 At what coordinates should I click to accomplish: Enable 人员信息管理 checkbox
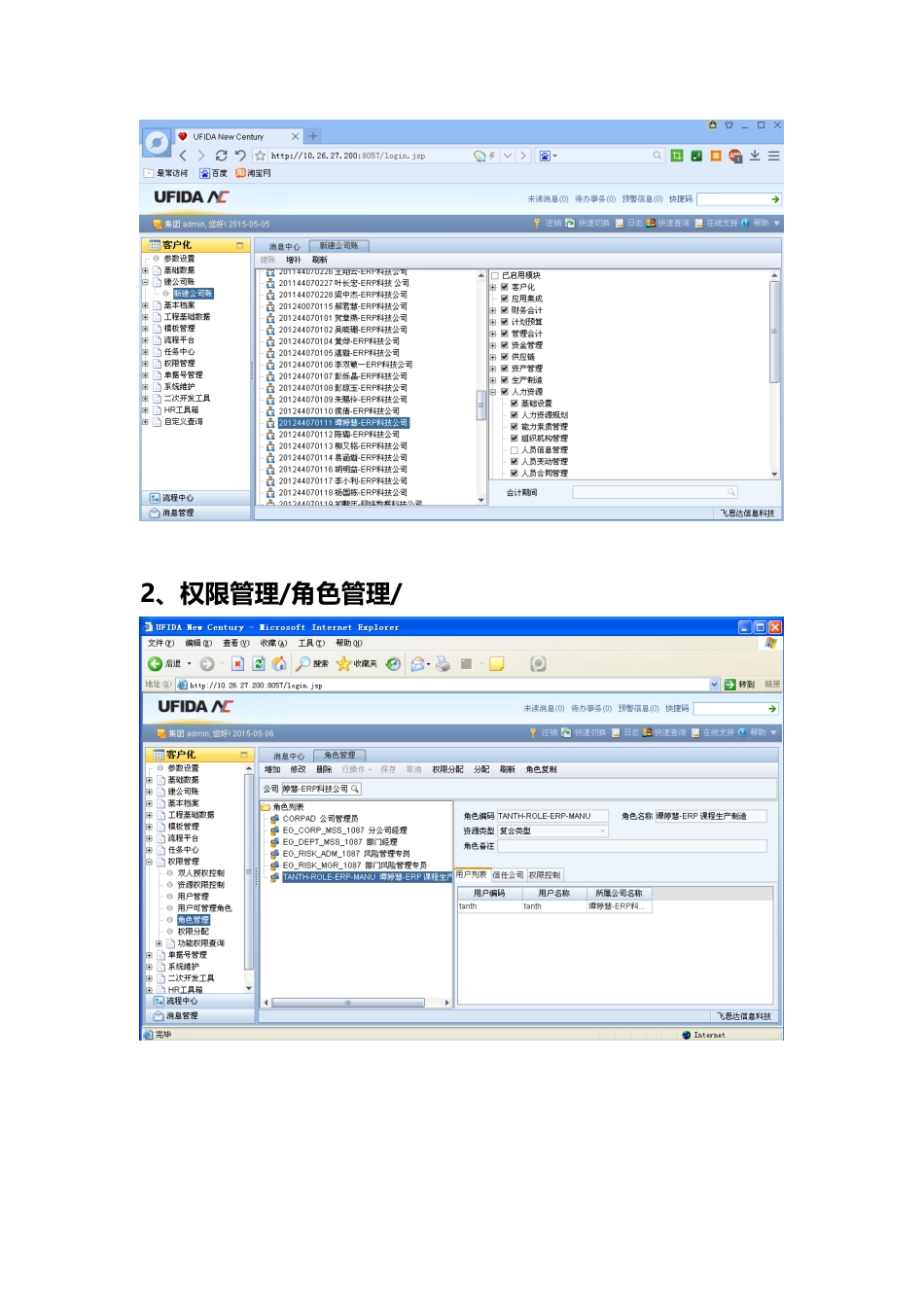pos(515,450)
